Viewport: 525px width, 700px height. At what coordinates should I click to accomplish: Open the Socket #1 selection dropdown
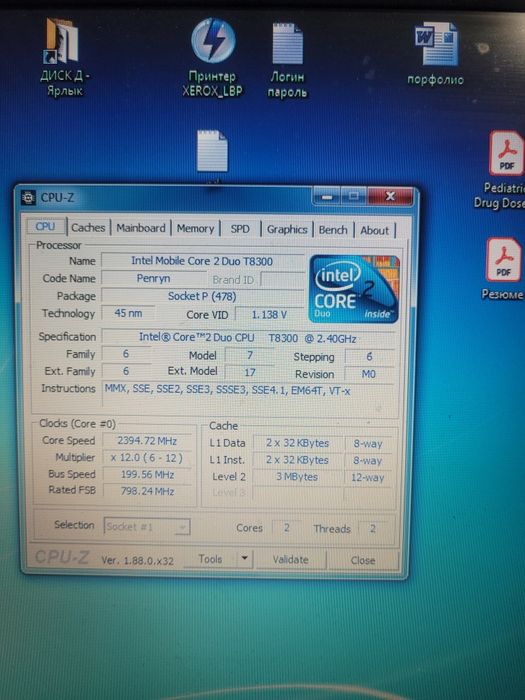coord(147,527)
